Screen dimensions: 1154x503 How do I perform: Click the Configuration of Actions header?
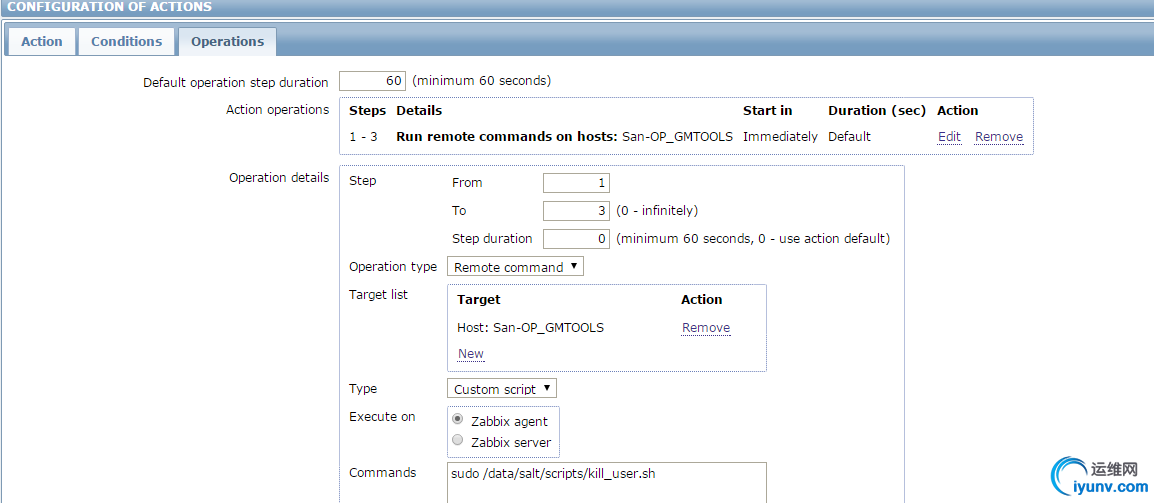click(x=110, y=7)
